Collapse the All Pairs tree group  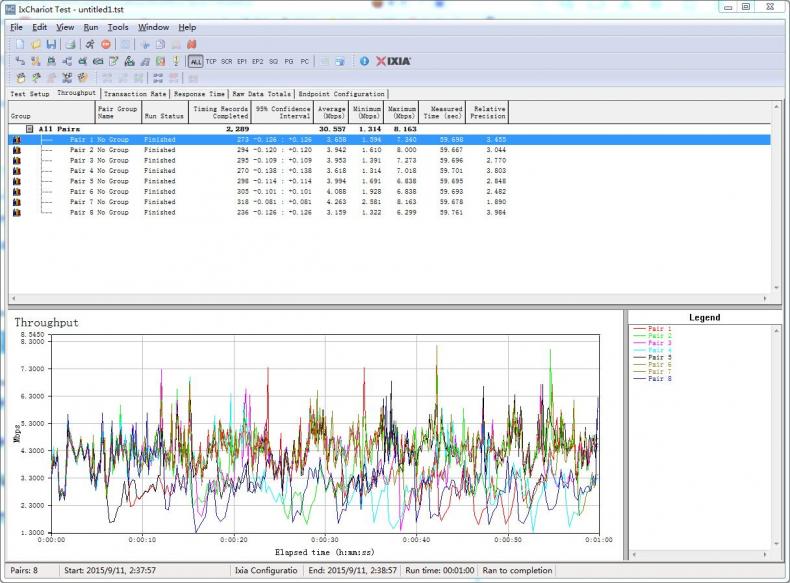click(x=30, y=129)
